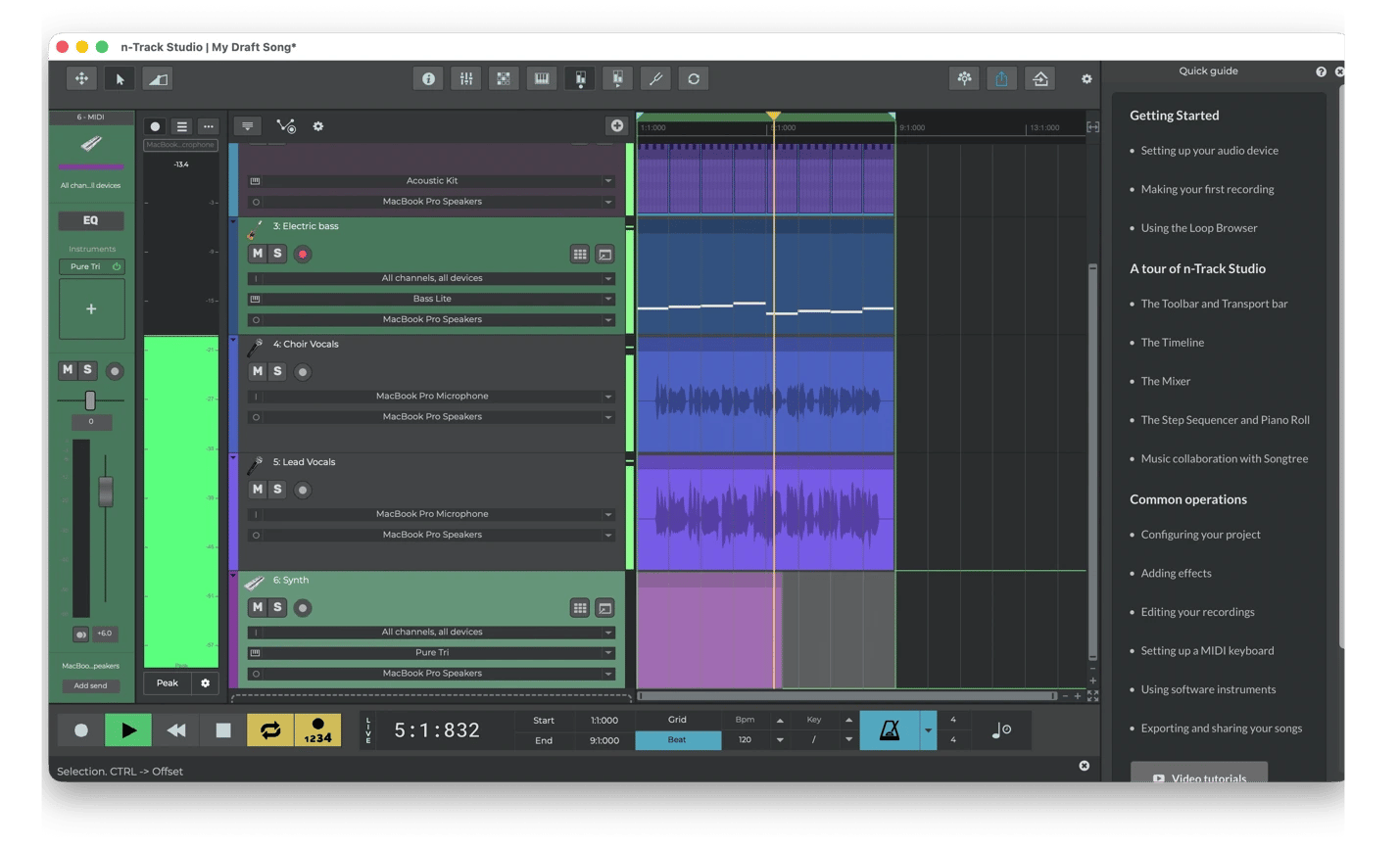Open the Songtree collaboration icon

pos(965,79)
